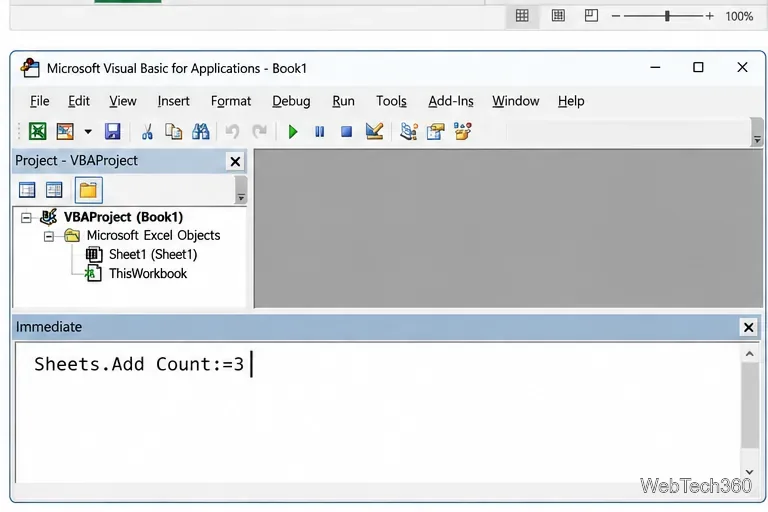Open the Run menu
The image size is (768, 512).
343,101
